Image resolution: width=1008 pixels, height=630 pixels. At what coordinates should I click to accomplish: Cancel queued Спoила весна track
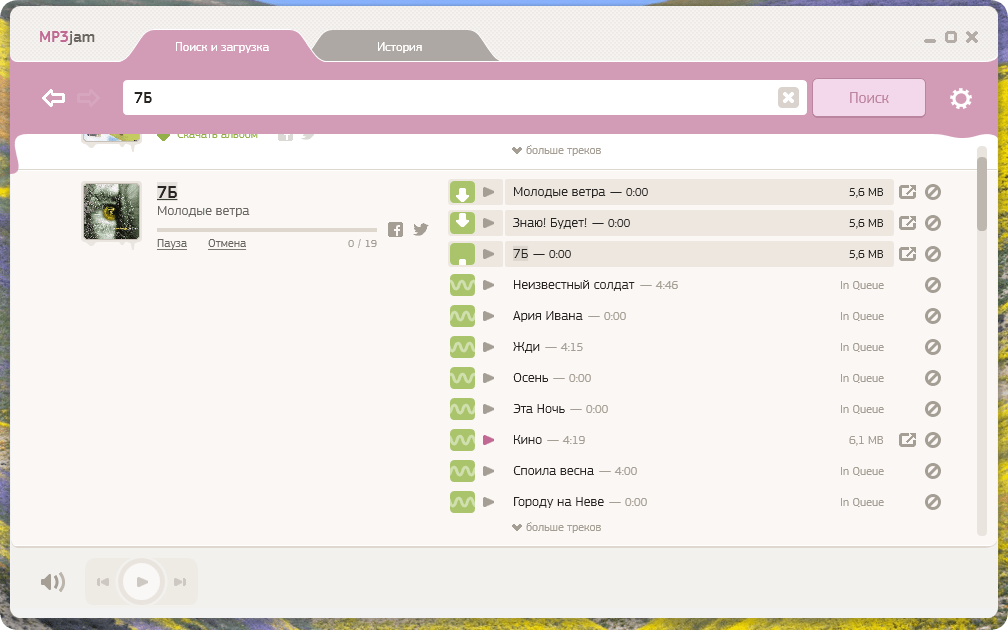(933, 471)
